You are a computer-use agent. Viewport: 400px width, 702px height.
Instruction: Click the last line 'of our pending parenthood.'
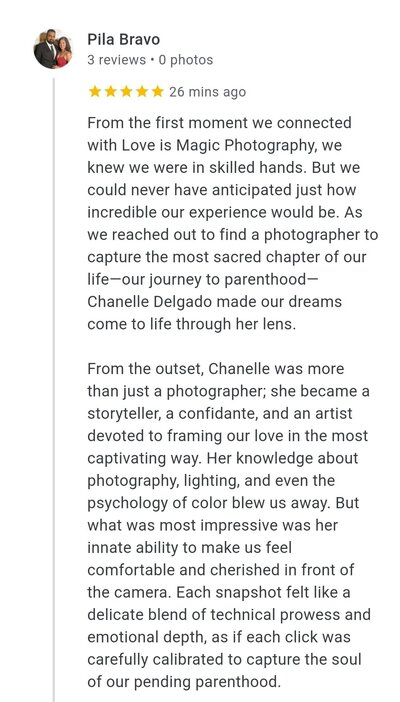pyautogui.click(x=184, y=682)
